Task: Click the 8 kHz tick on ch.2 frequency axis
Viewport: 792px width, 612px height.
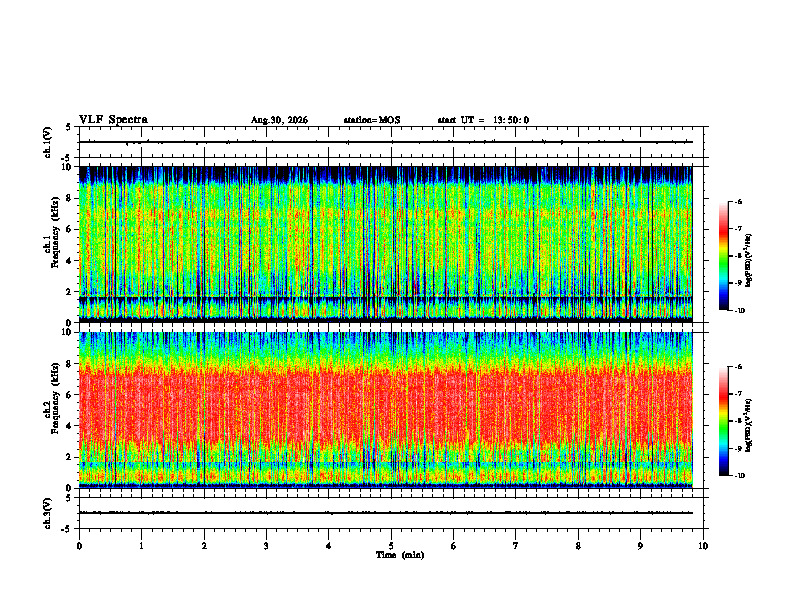Action: click(72, 364)
